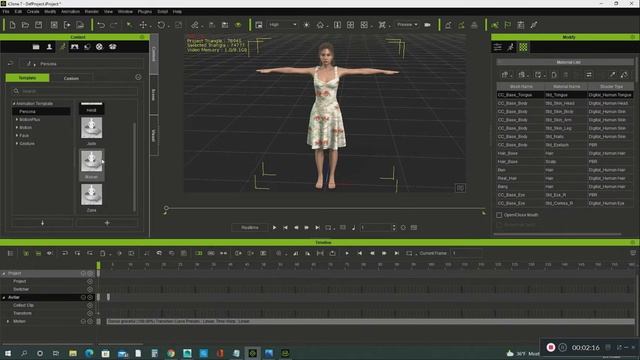Click Play in the Timeline toolbar
The height and width of the screenshot is (360, 640).
pyautogui.click(x=347, y=253)
